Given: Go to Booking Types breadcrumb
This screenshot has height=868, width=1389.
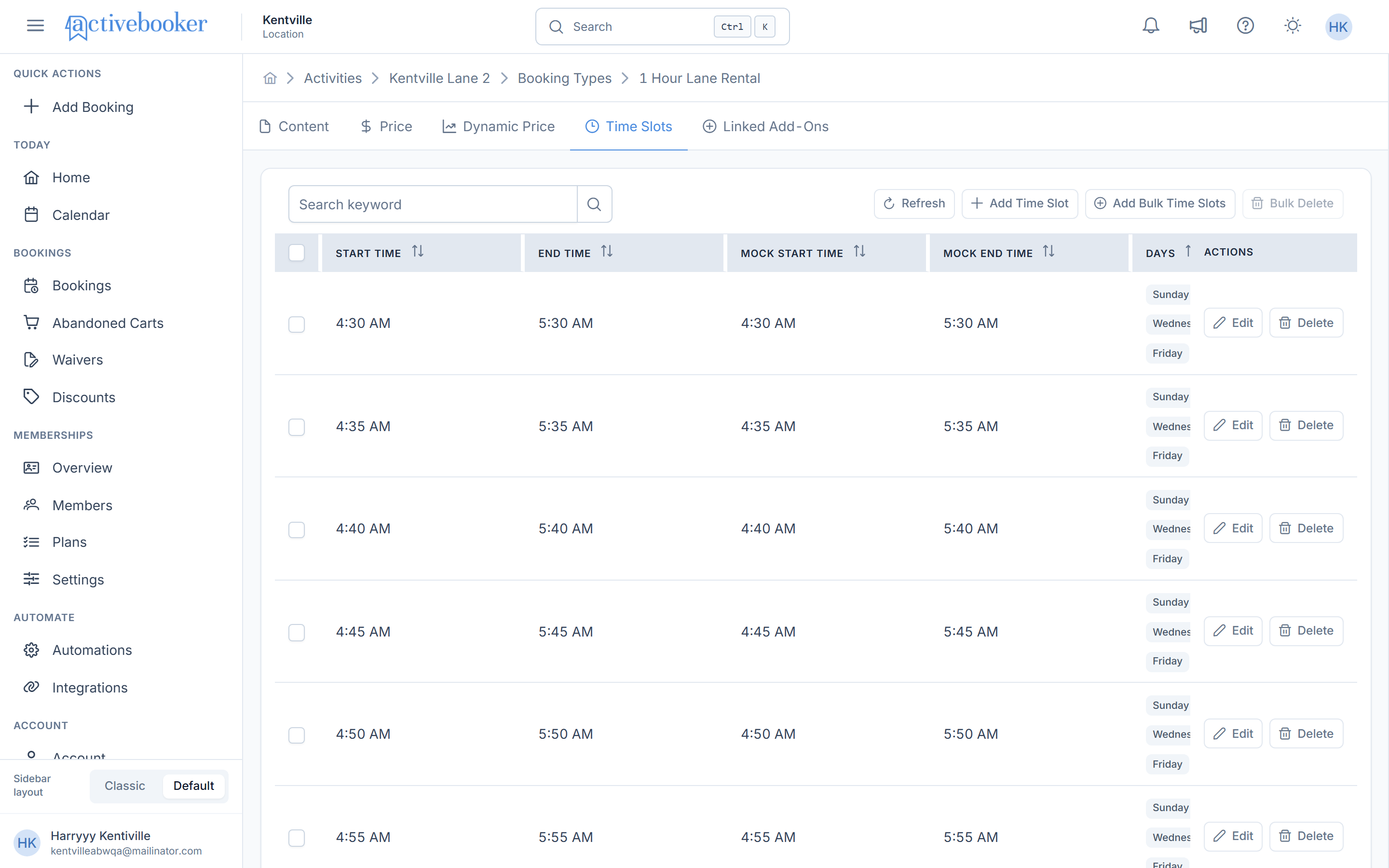Looking at the screenshot, I should (565, 78).
